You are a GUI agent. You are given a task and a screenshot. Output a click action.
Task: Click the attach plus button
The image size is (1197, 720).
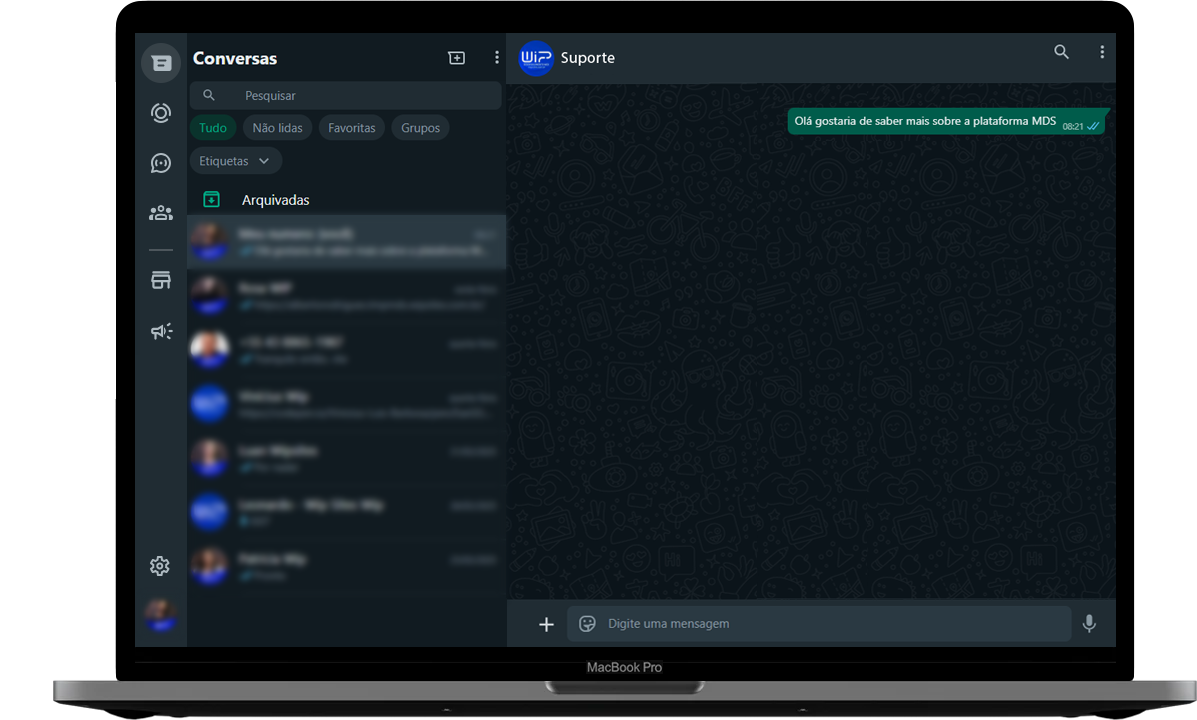tap(546, 624)
